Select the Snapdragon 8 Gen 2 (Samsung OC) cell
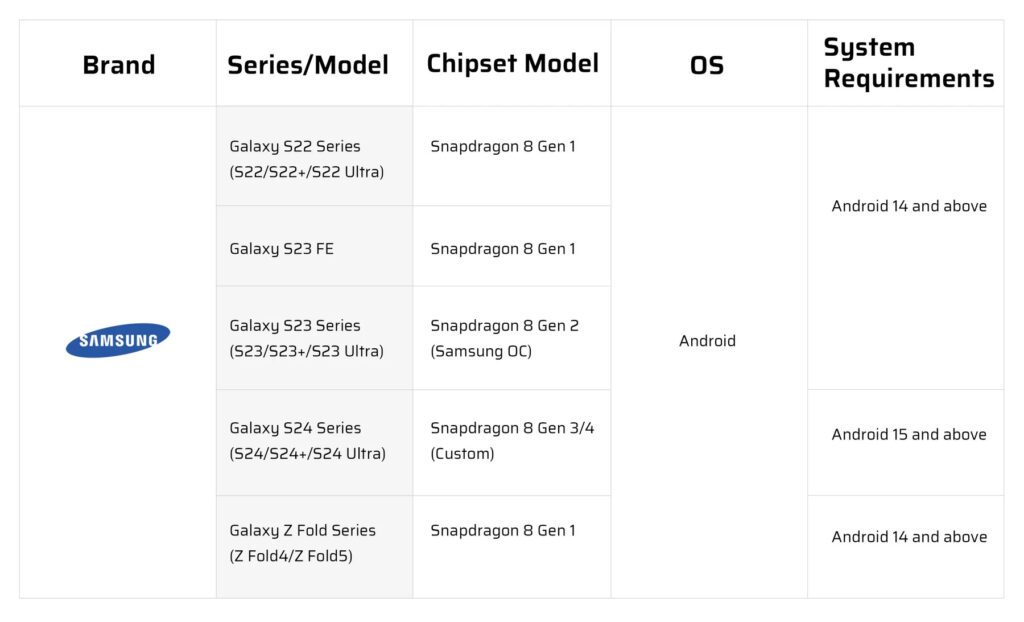 (504, 338)
